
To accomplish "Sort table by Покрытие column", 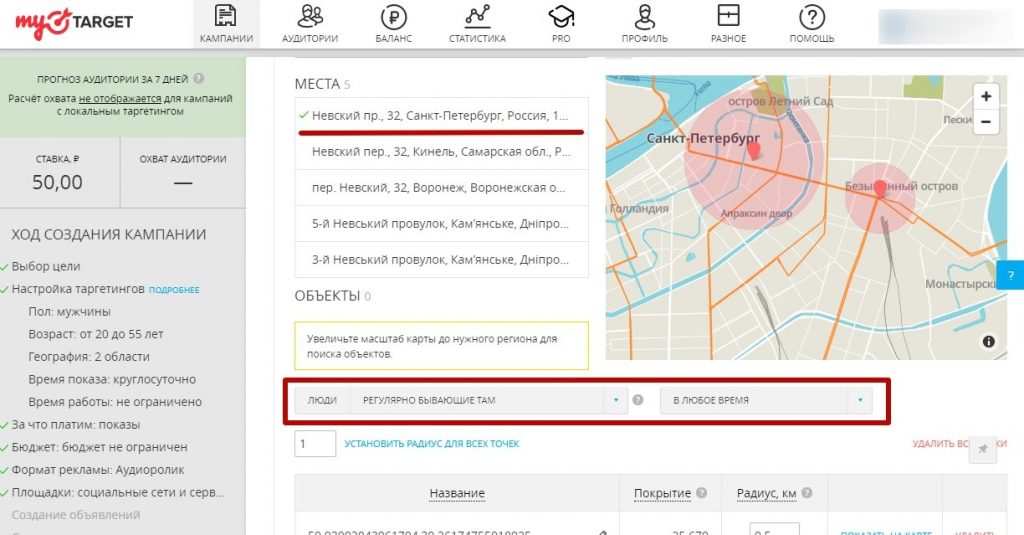I will 662,493.
